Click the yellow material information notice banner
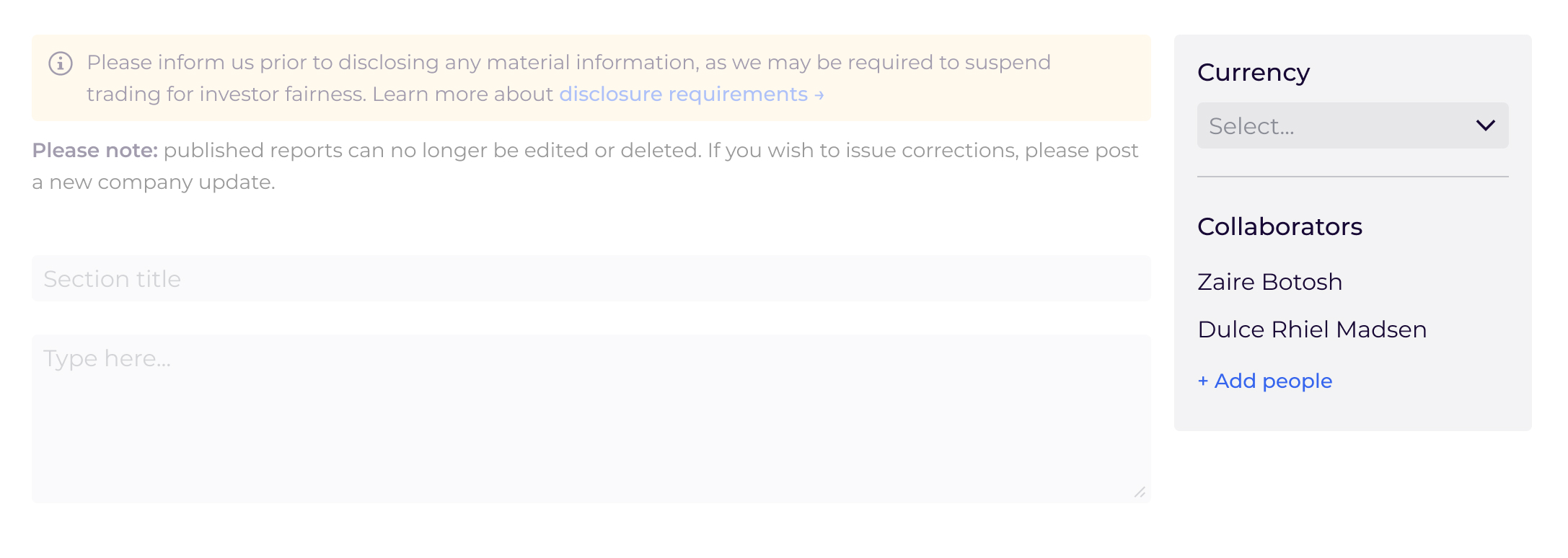Viewport: 1568px width, 558px height. 591,78
